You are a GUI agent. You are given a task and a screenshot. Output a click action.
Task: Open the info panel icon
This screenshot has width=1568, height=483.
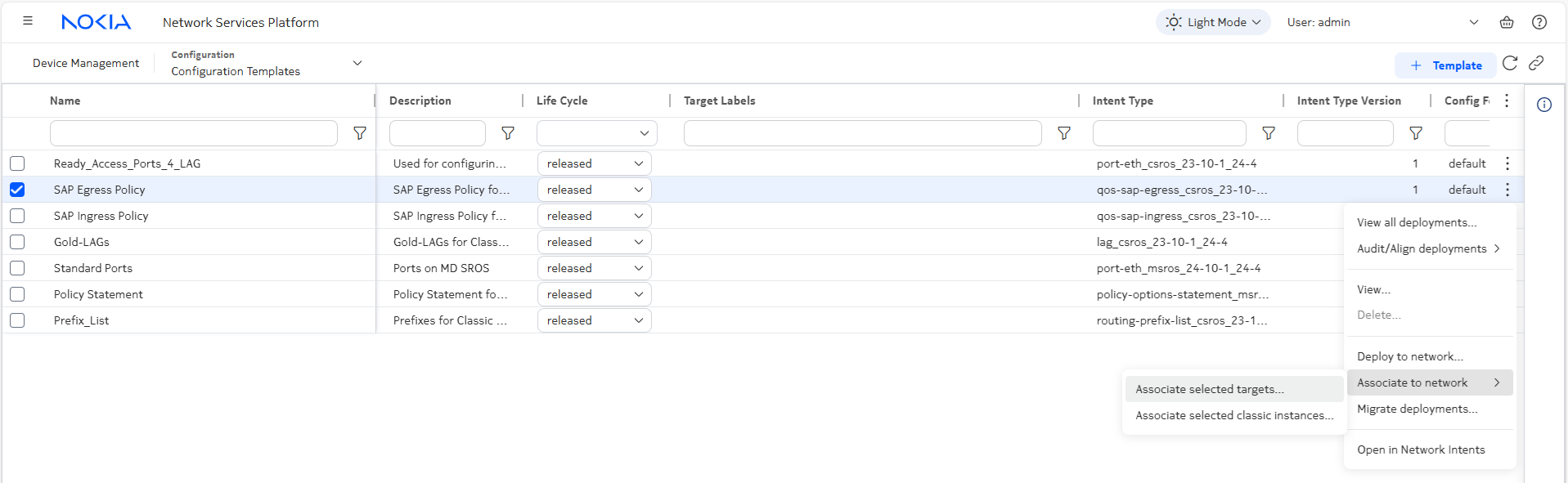click(1544, 105)
